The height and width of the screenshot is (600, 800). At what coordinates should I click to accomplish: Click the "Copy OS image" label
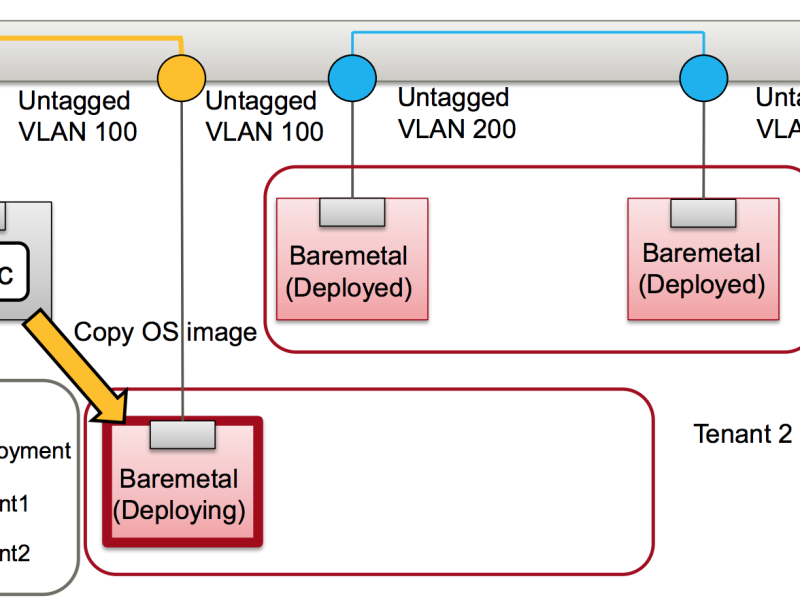(165, 333)
